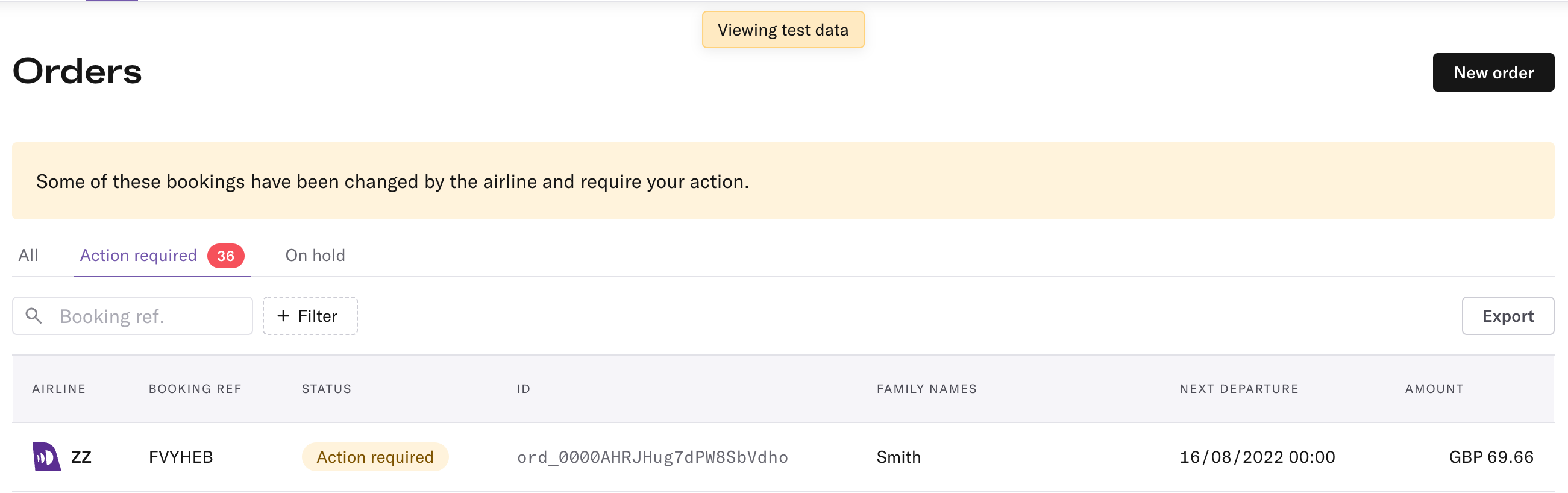Open the Filter options
This screenshot has height=493, width=1568.
coord(310,316)
